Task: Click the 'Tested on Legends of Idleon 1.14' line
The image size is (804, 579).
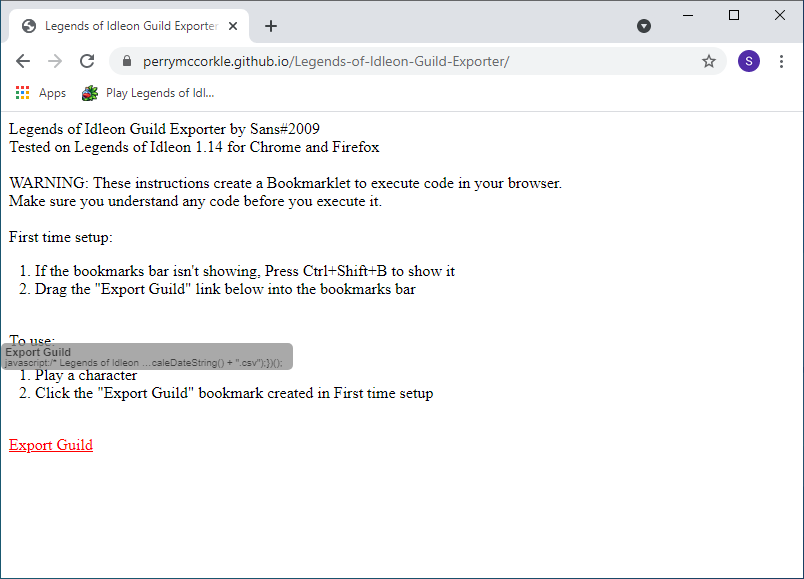Action: [194, 147]
